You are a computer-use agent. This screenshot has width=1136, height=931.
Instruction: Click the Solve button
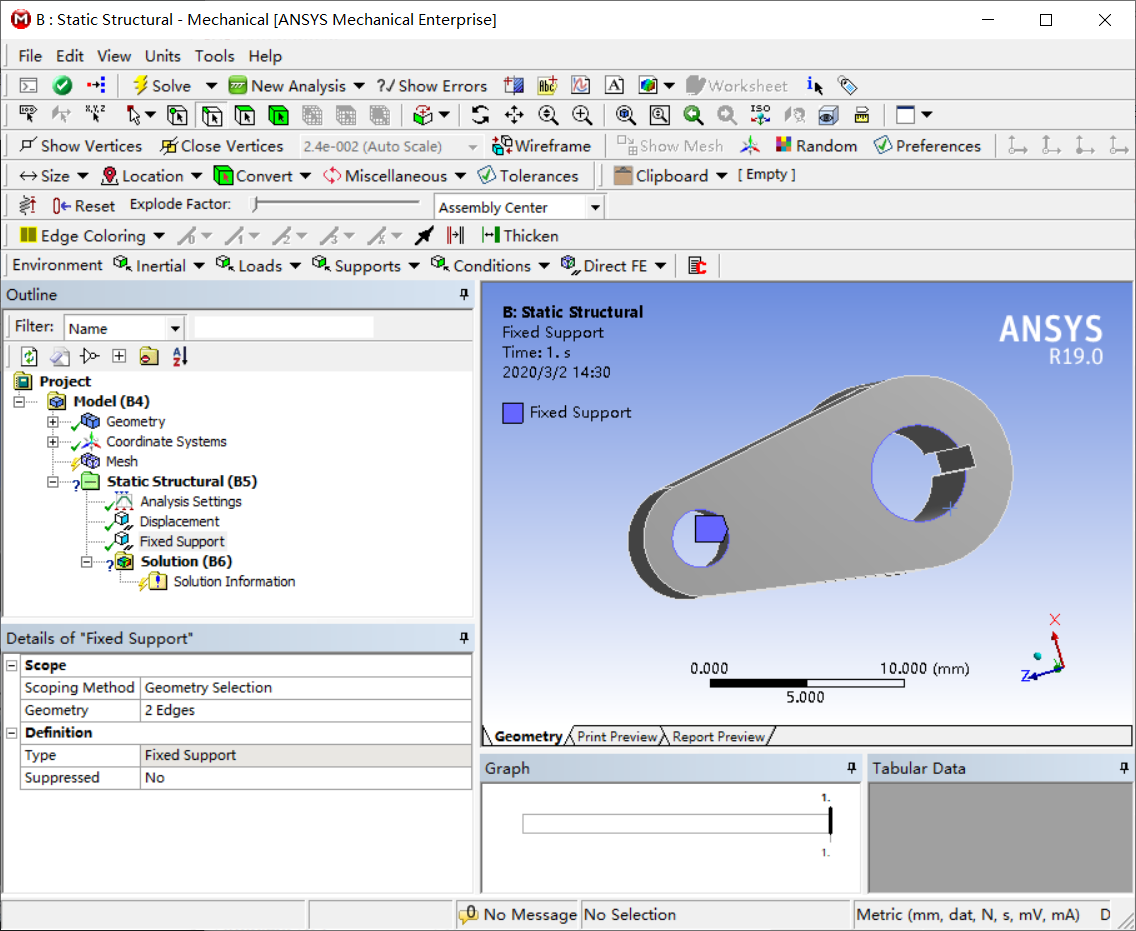162,85
